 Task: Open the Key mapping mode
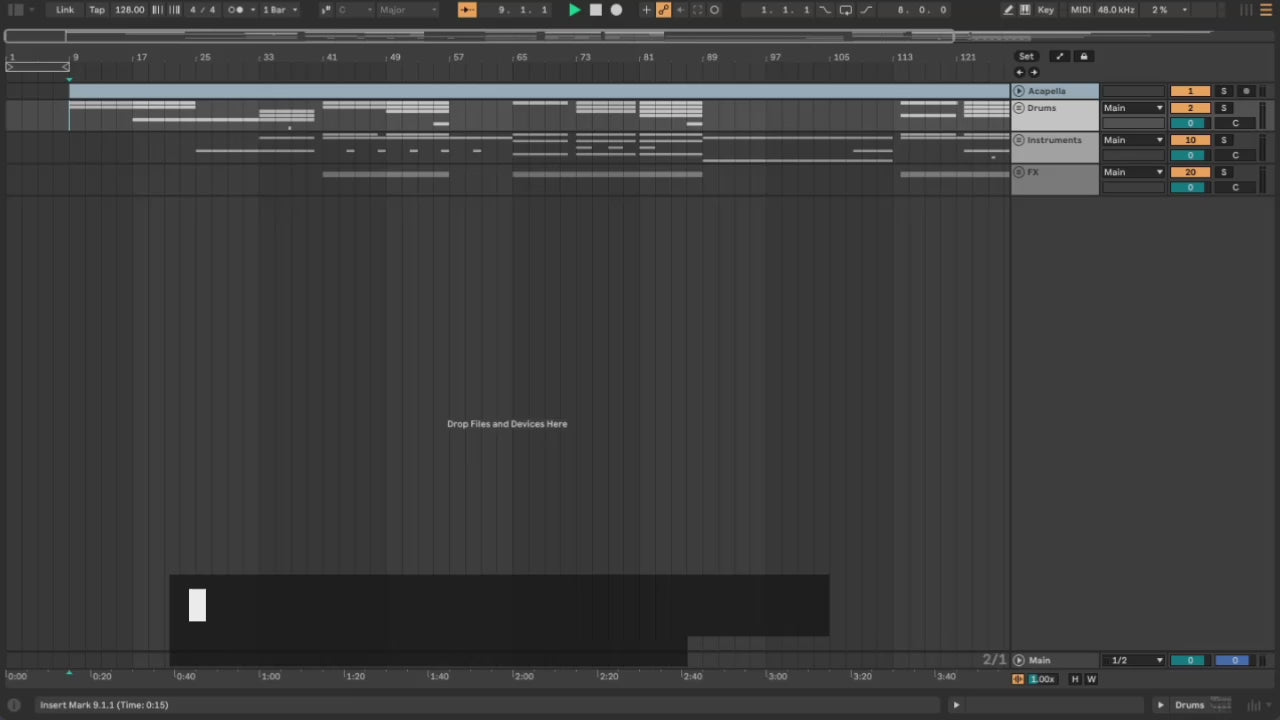pyautogui.click(x=1046, y=10)
